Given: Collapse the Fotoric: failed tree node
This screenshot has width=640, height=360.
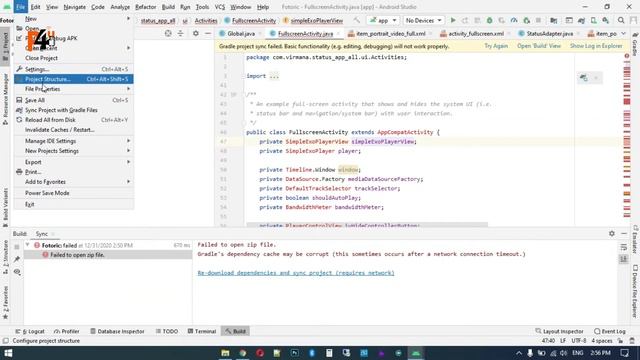Looking at the screenshot, I should (x=27, y=245).
